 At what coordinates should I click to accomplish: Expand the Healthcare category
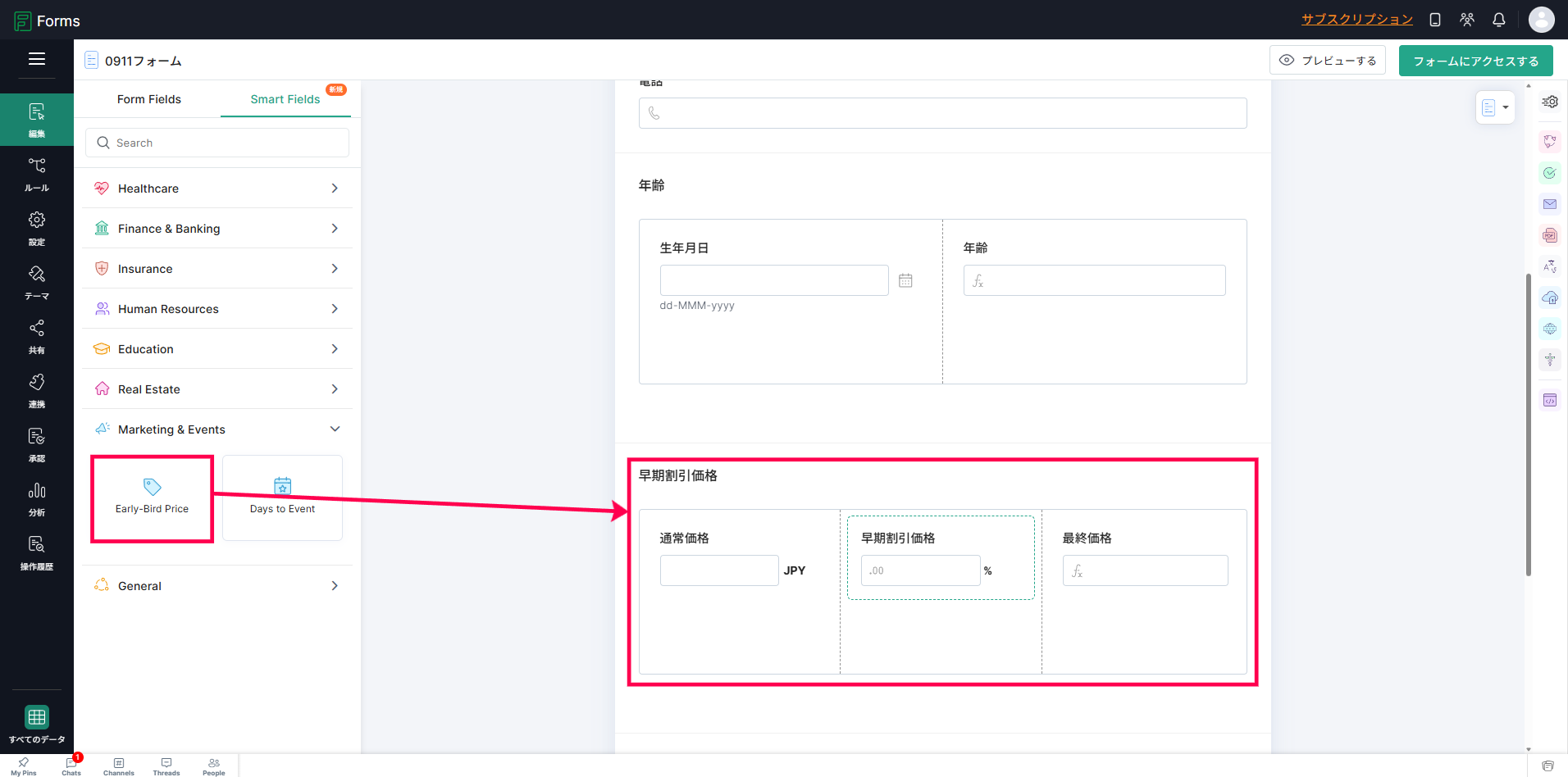point(217,189)
